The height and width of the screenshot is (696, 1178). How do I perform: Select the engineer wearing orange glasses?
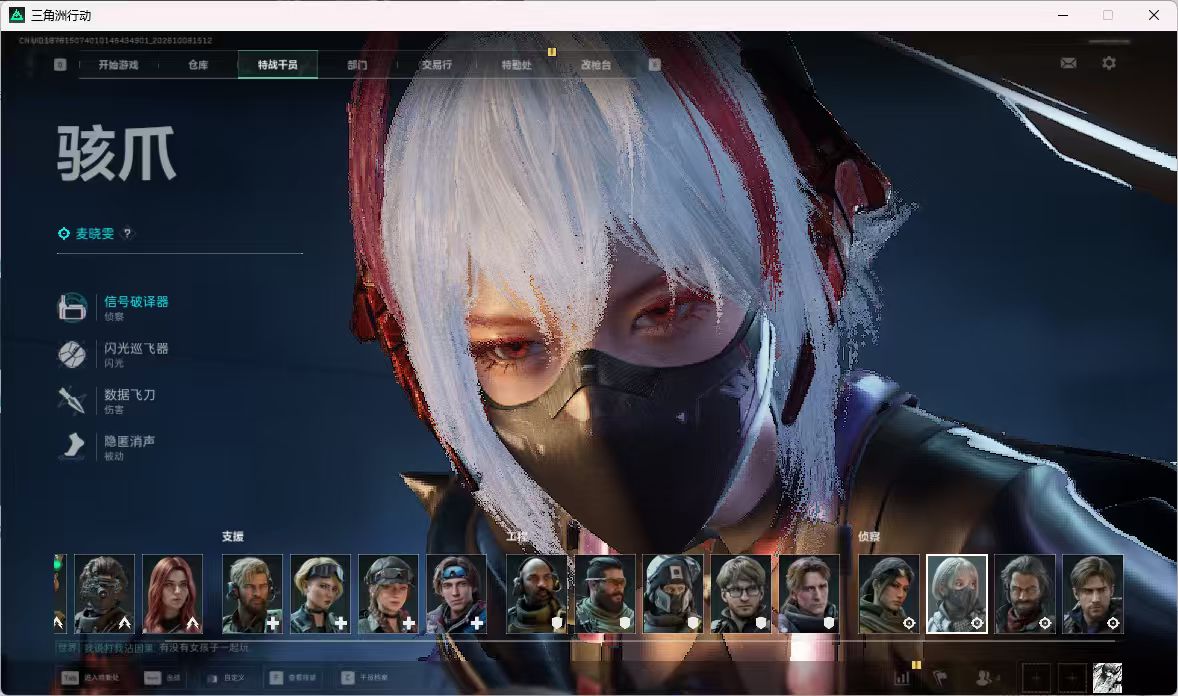pyautogui.click(x=605, y=594)
